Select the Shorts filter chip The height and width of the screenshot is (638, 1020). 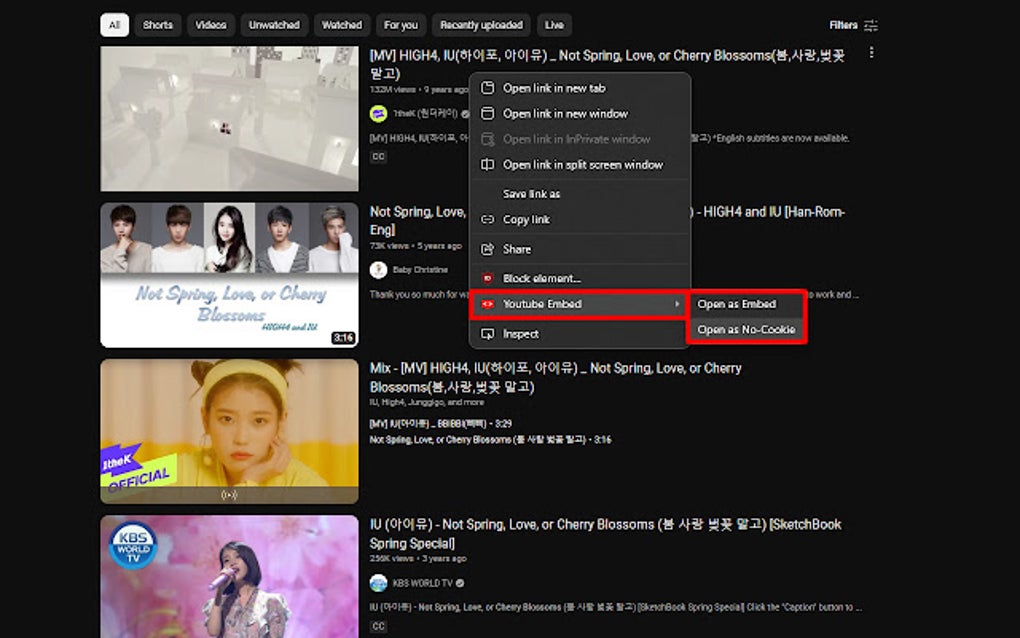[157, 24]
